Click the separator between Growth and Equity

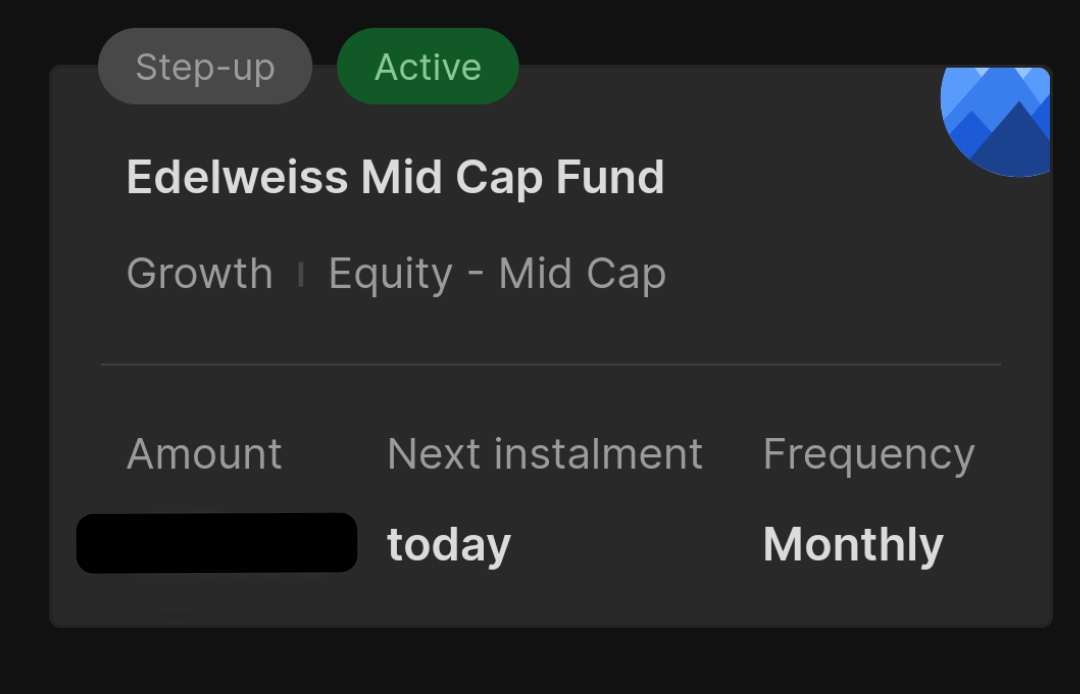point(300,274)
